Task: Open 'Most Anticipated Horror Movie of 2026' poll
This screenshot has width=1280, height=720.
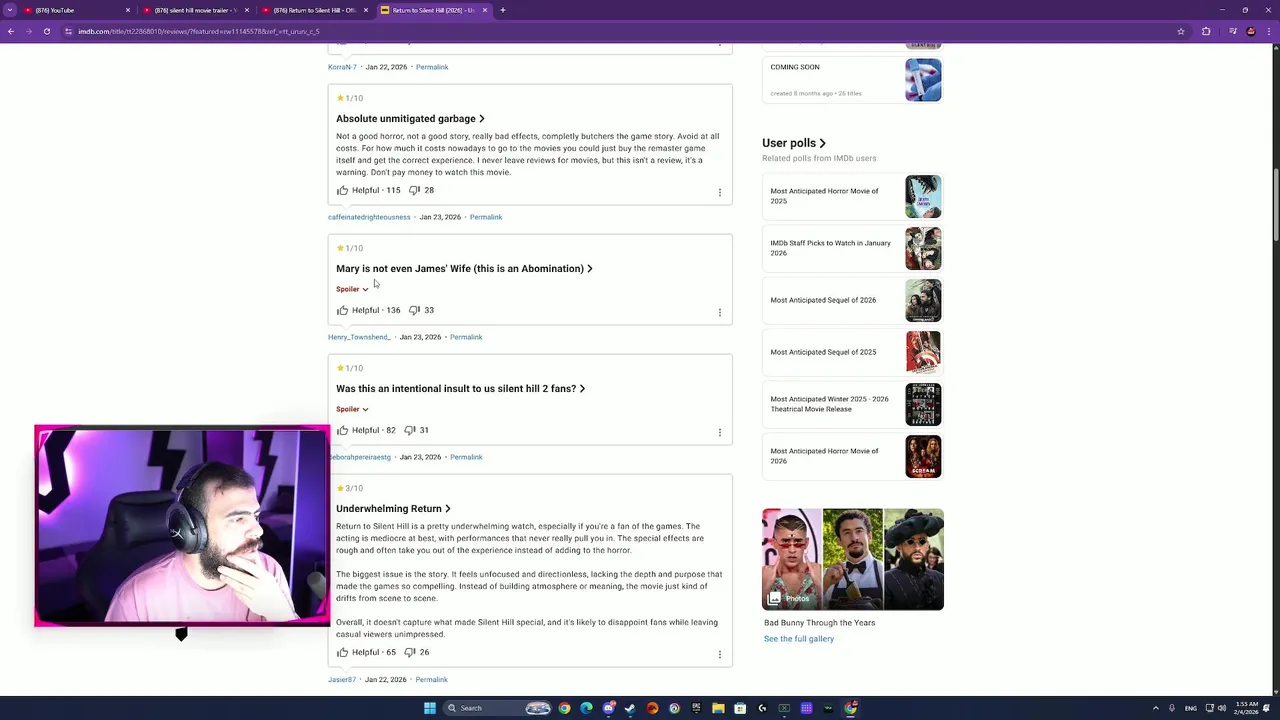Action: coord(853,456)
